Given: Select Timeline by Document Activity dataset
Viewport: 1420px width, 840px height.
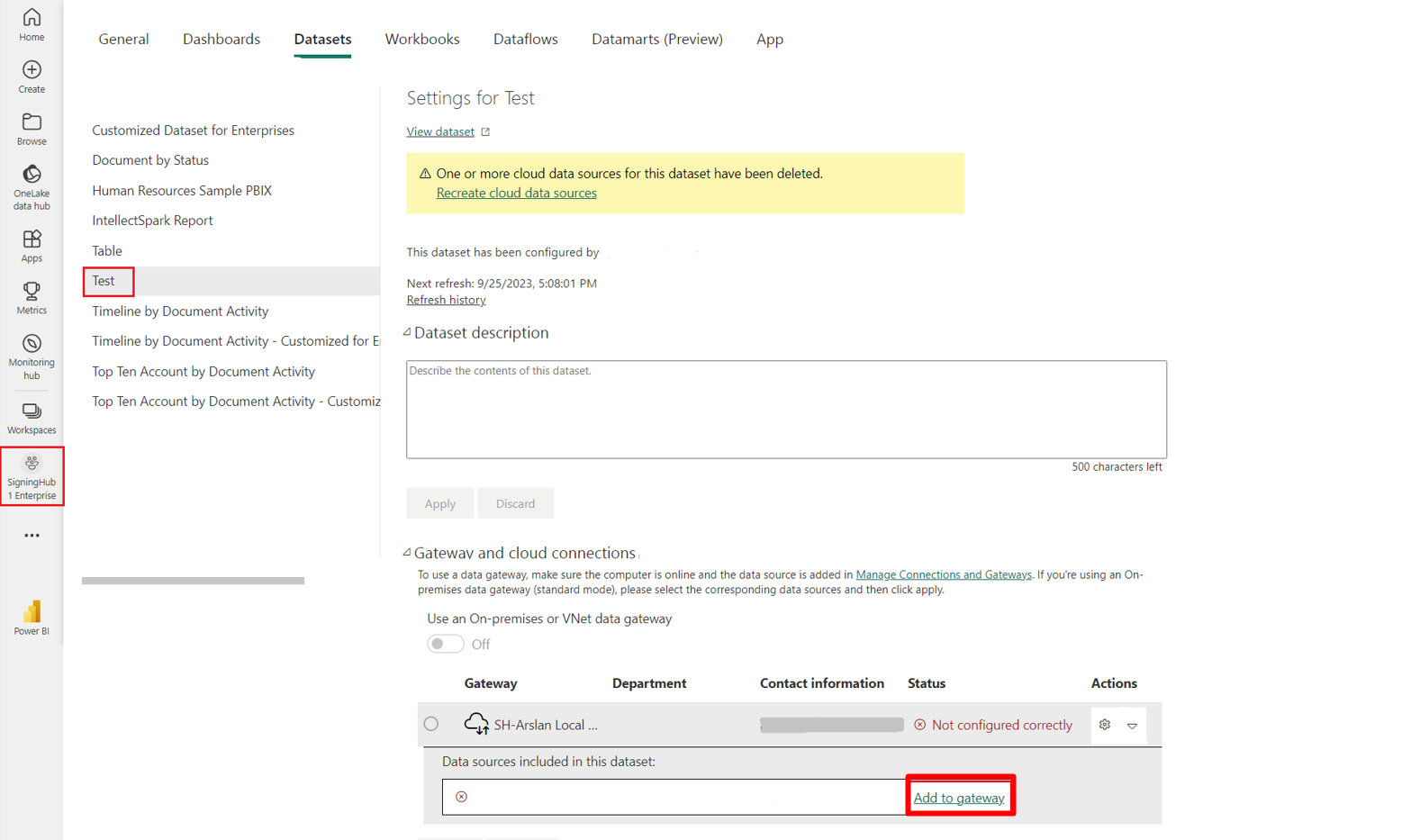Looking at the screenshot, I should (x=180, y=312).
